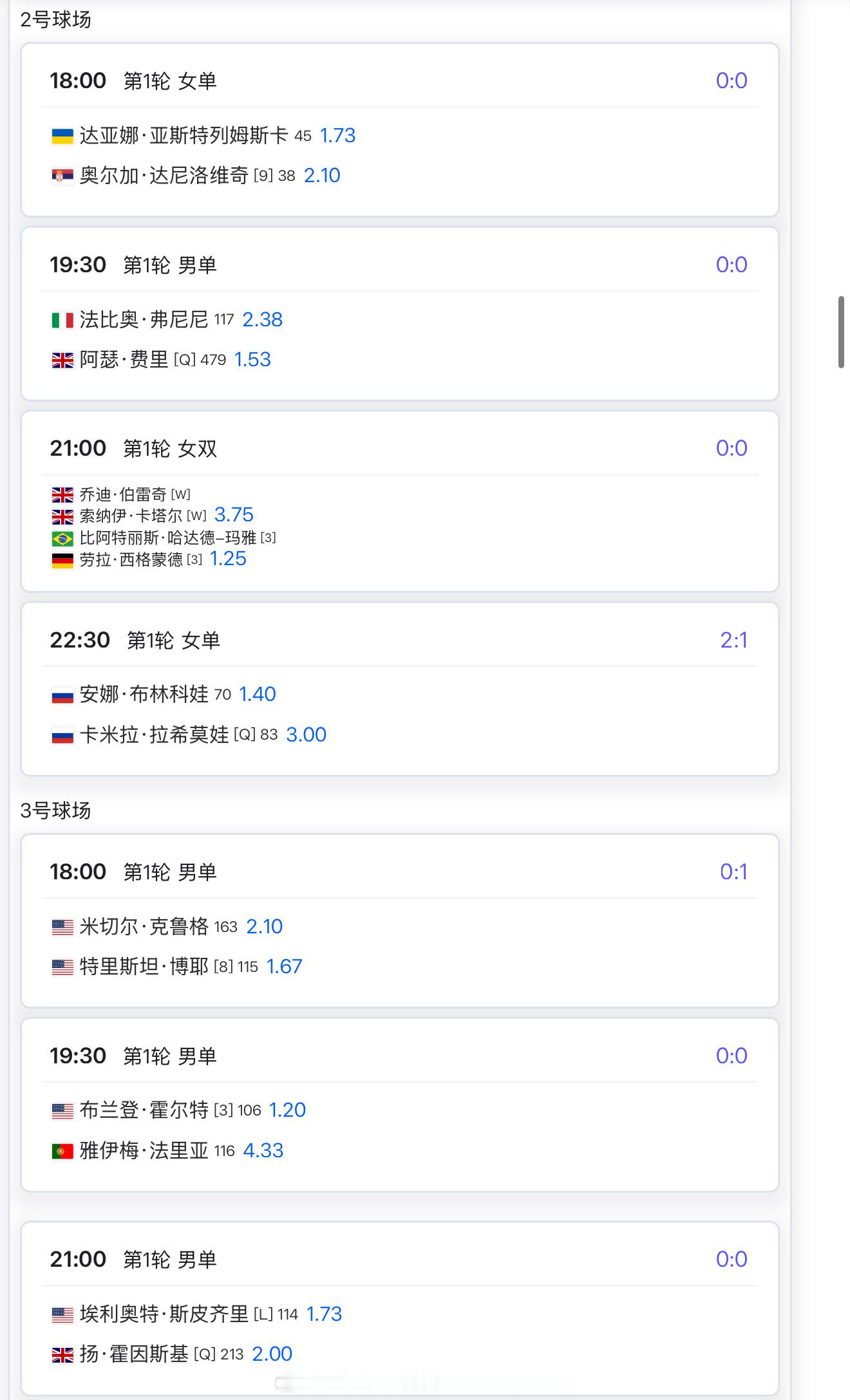Click the Portugal flag beside 雅伊梅·法里亚

tap(62, 1151)
